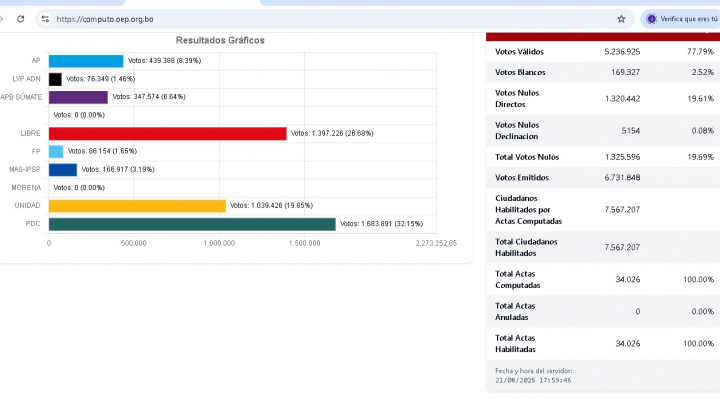Click the 'Verifica que eres tú' profile chip
Viewport: 720px width, 399px height.
[681, 19]
